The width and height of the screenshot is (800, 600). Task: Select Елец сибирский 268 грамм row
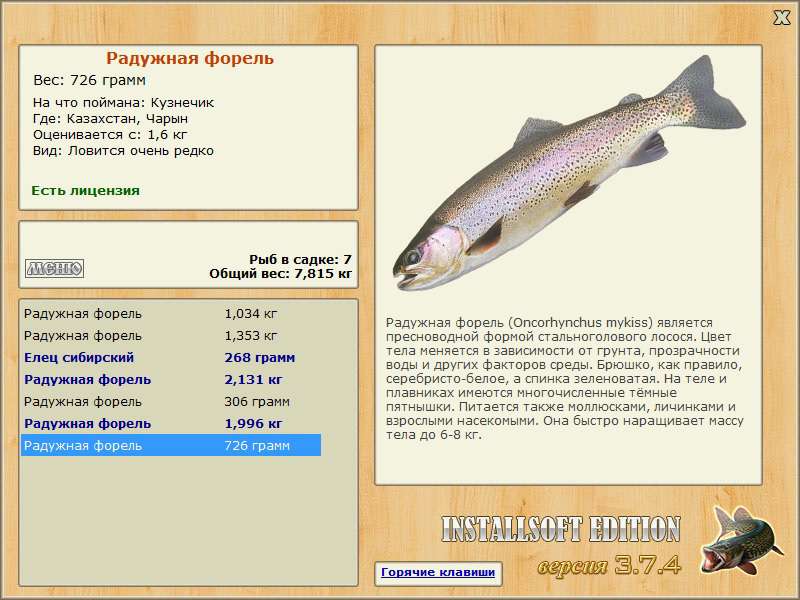coord(170,358)
